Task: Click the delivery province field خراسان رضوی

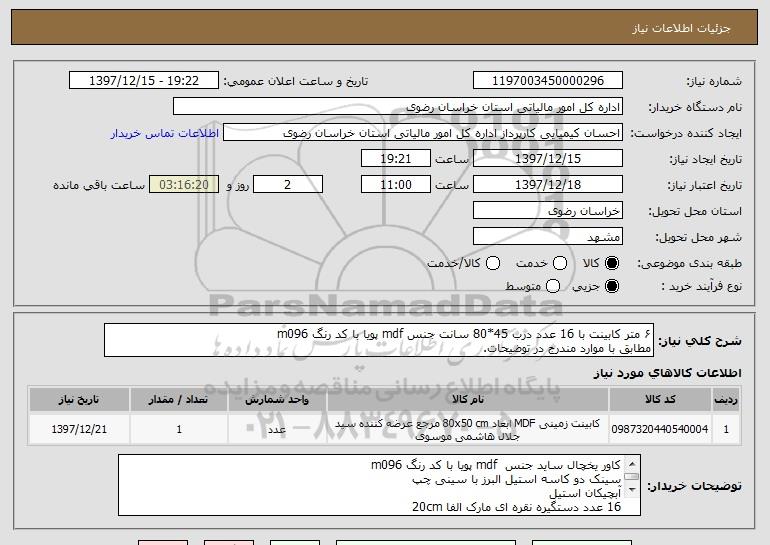Action: tap(548, 211)
